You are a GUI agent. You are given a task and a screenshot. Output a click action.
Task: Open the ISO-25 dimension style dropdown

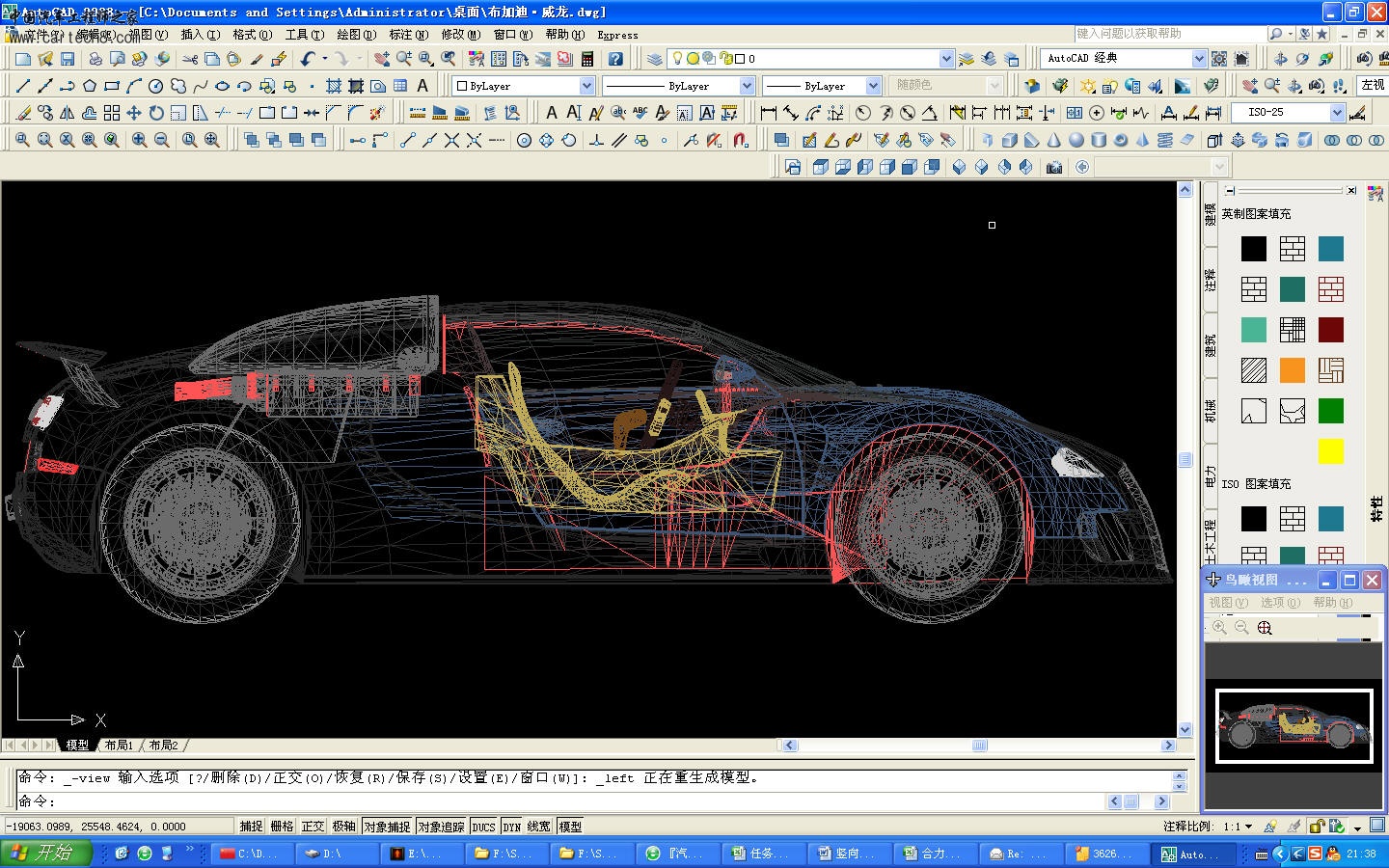click(x=1337, y=113)
